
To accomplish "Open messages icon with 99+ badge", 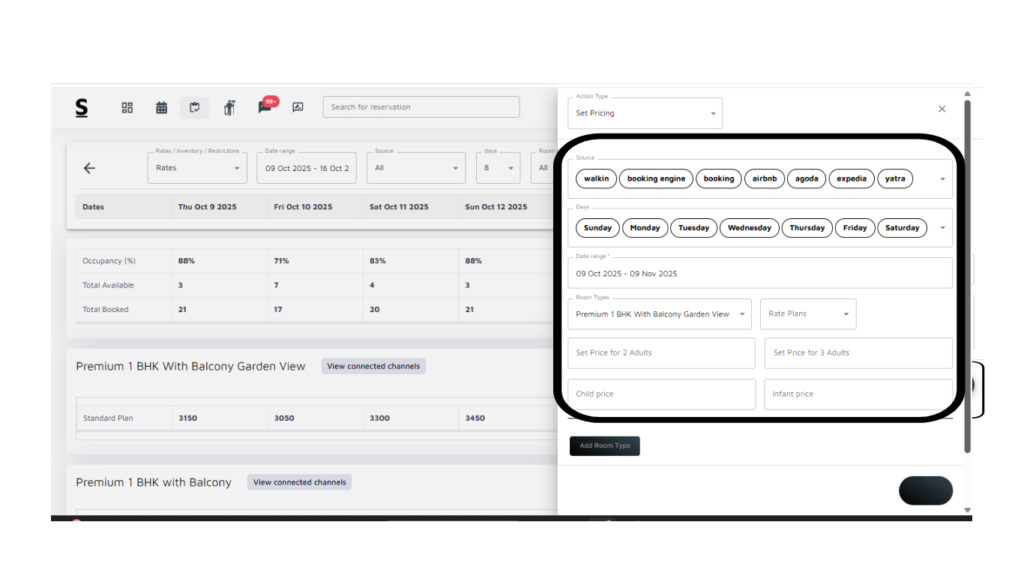I will pos(265,107).
